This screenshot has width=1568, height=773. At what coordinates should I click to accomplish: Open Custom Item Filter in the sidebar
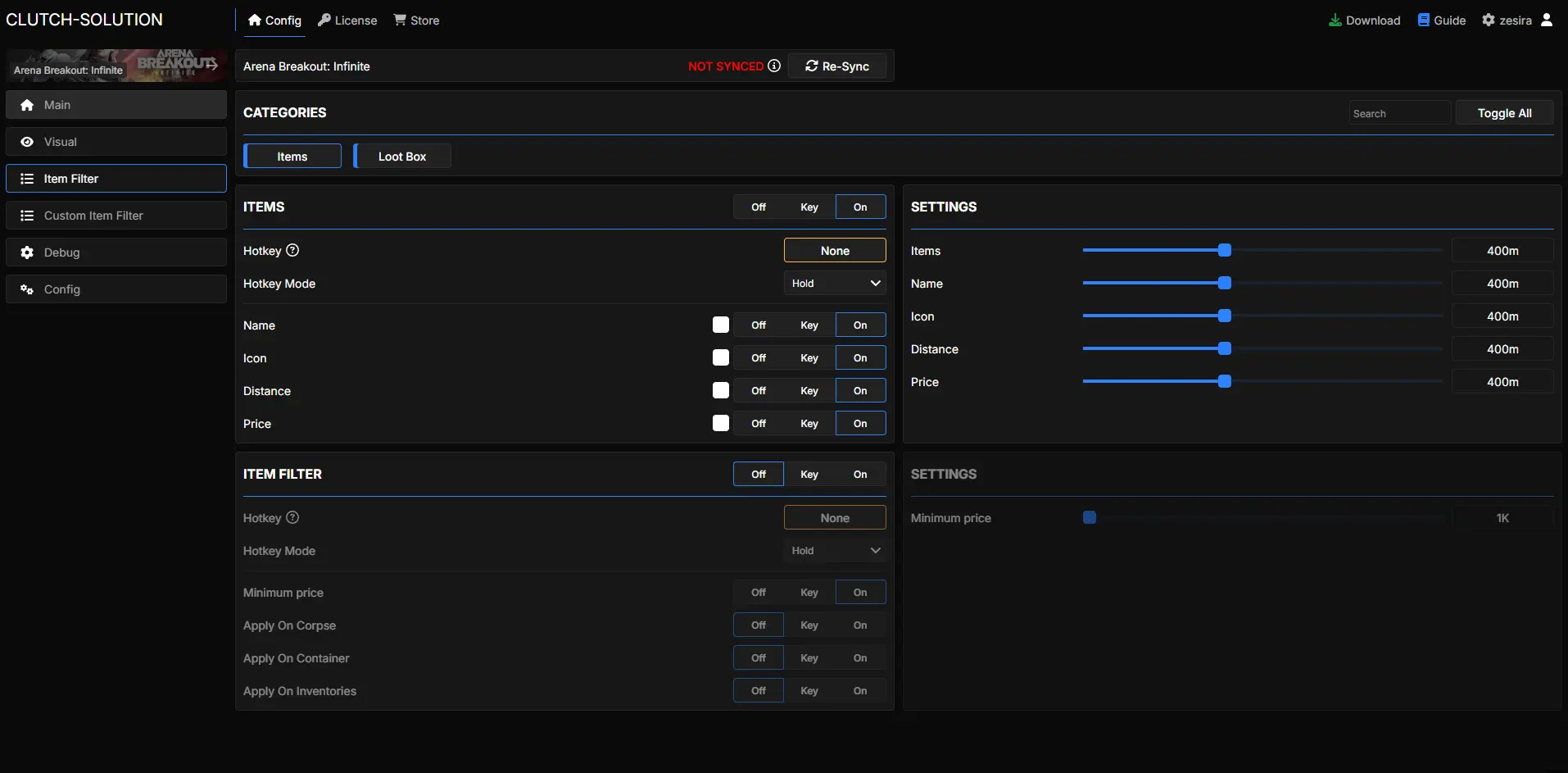116,216
